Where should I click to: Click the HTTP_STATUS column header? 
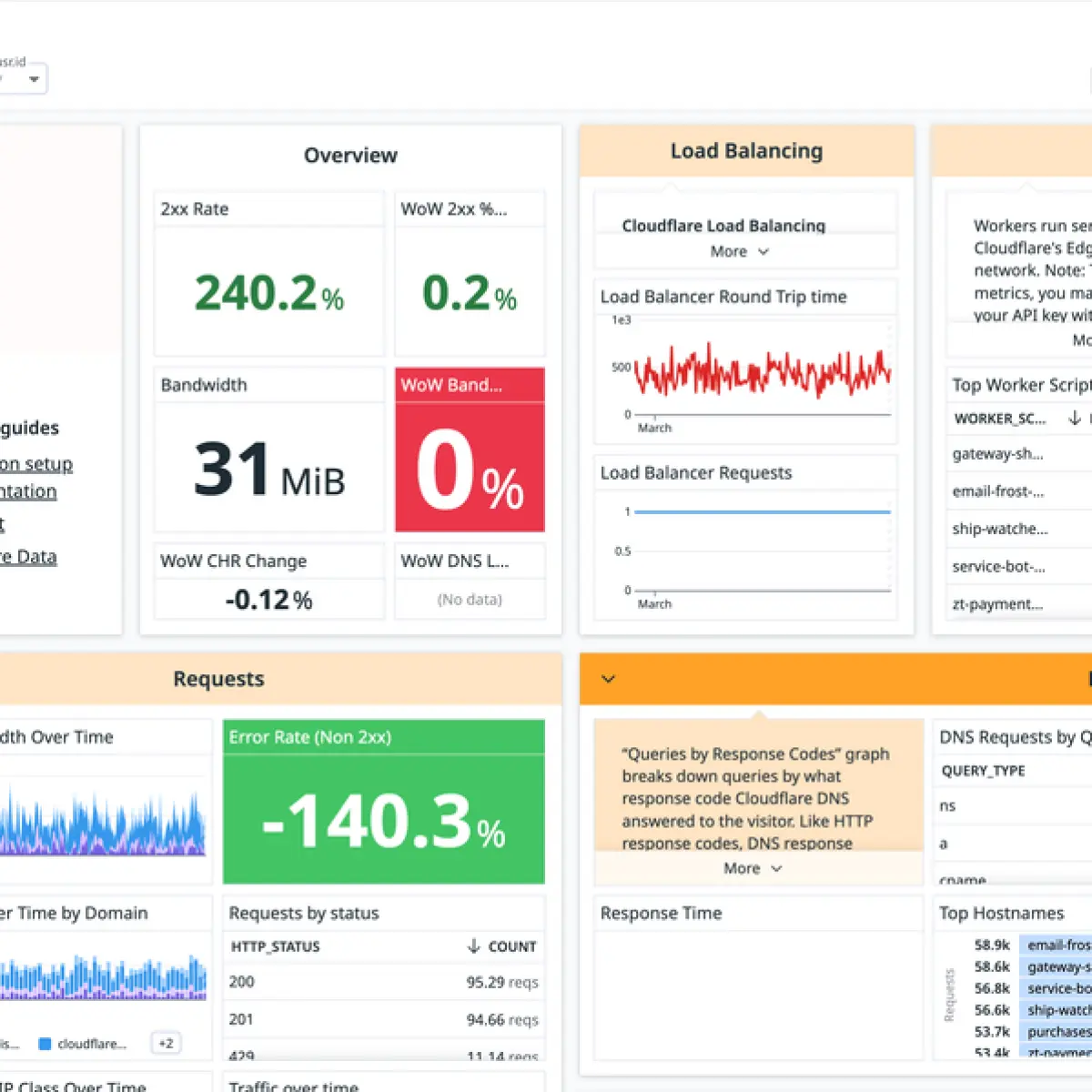(x=276, y=946)
